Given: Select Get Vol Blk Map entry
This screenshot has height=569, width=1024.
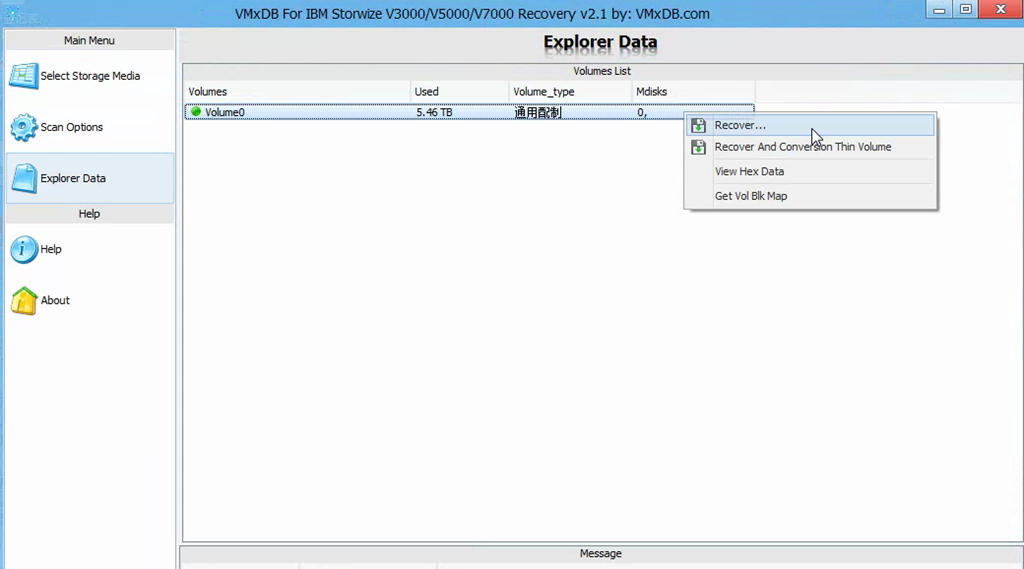Looking at the screenshot, I should click(x=810, y=196).
